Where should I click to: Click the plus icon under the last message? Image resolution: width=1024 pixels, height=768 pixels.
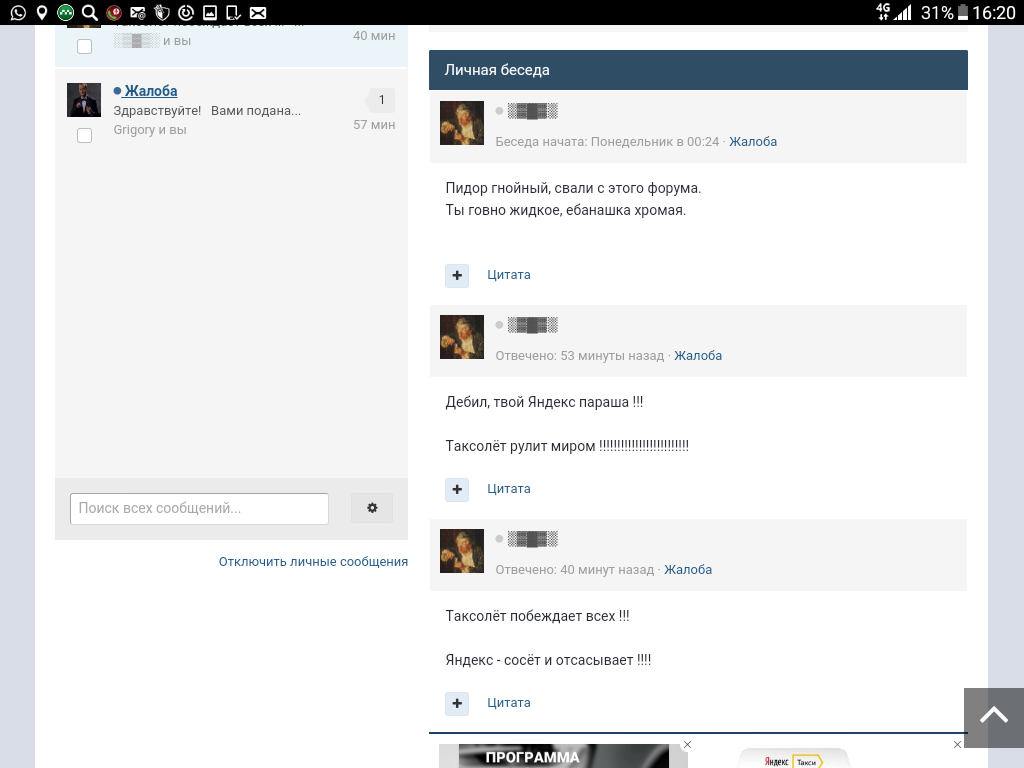point(457,703)
